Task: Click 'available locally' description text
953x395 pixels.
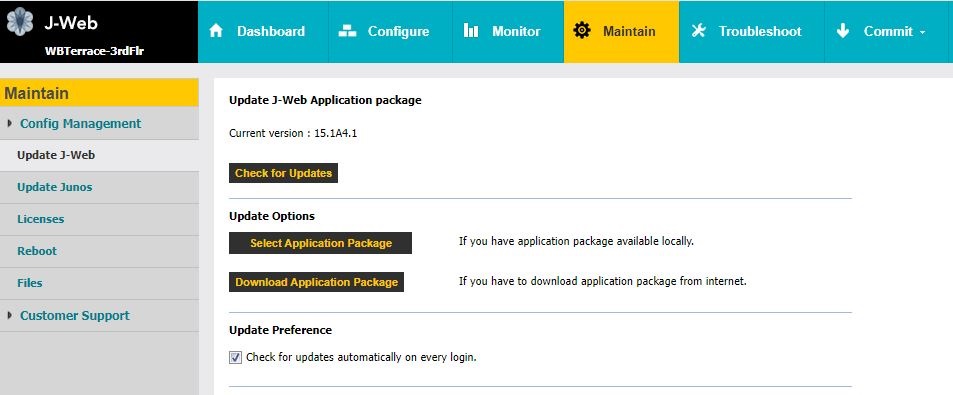Action: [x=576, y=241]
